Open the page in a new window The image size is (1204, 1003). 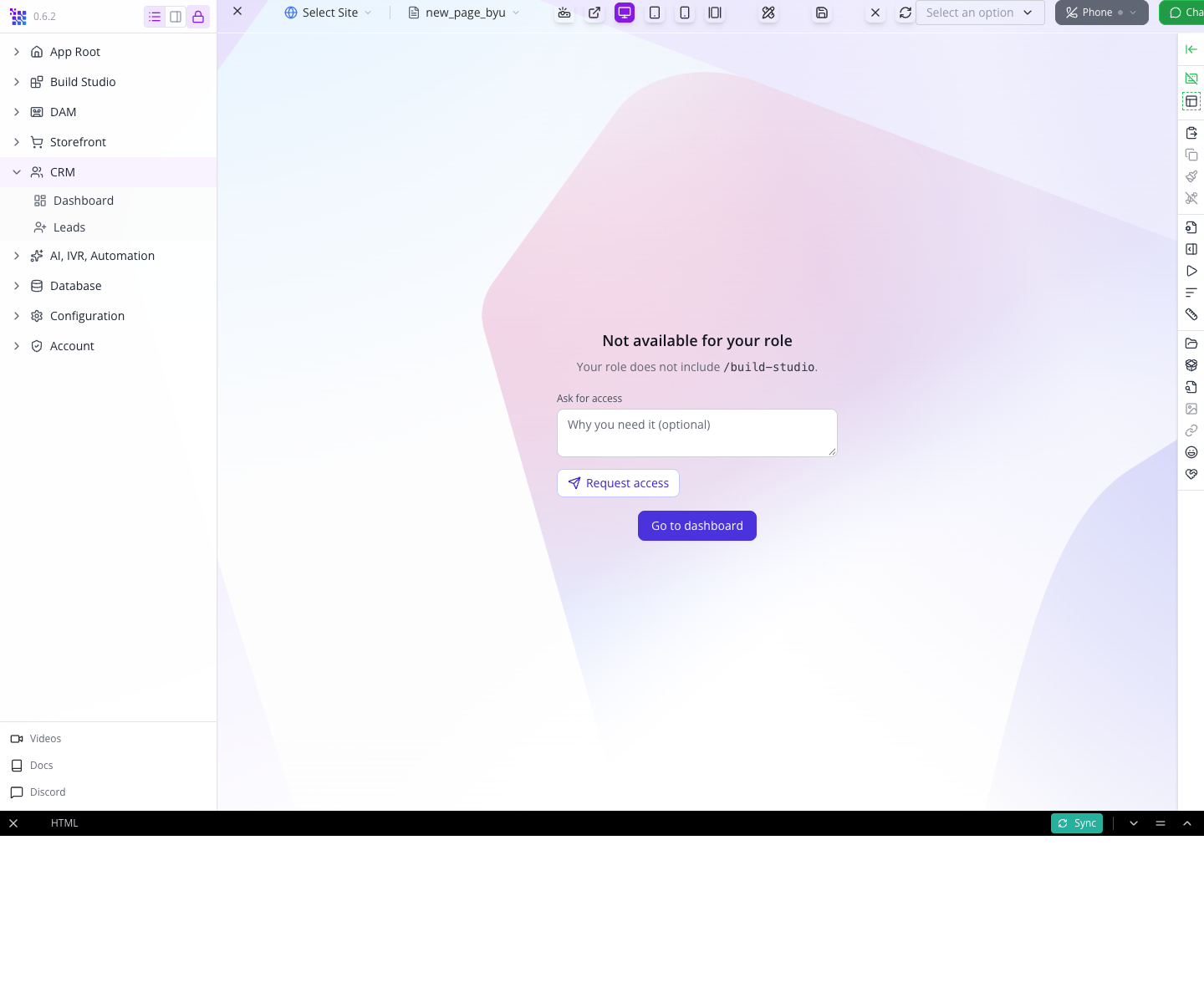pyautogui.click(x=594, y=13)
